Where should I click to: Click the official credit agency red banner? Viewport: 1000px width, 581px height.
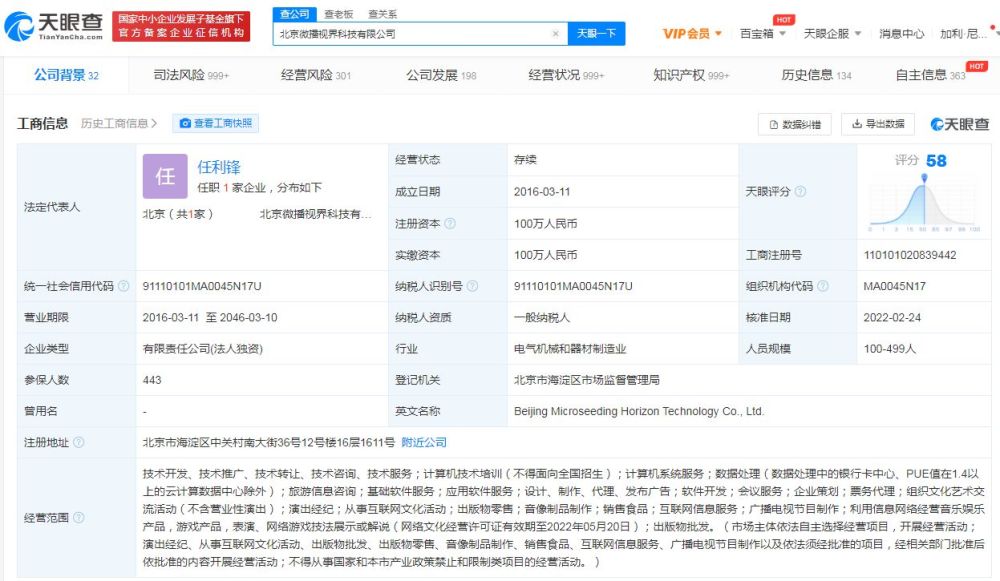[x=181, y=26]
